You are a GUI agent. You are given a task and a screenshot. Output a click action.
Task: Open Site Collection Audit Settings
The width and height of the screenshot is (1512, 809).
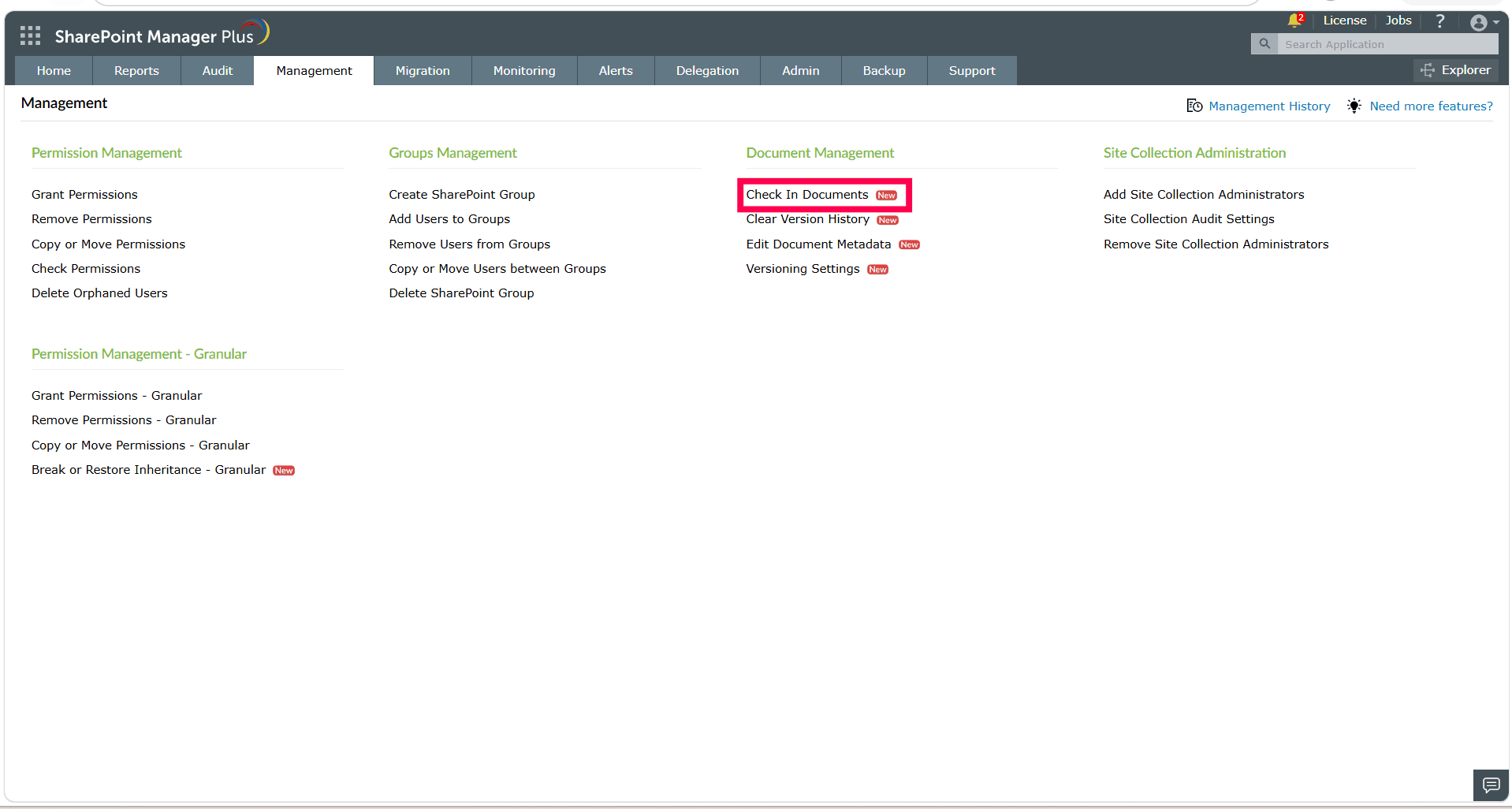[1189, 219]
